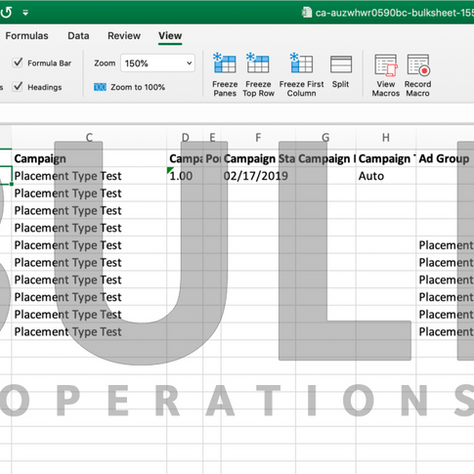This screenshot has width=474, height=474.
Task: Open the View Macros icon
Action: 386,65
